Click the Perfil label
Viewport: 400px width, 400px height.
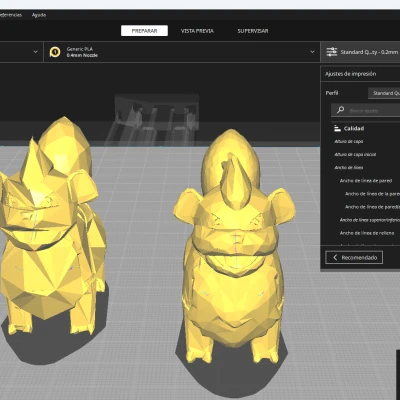(332, 93)
